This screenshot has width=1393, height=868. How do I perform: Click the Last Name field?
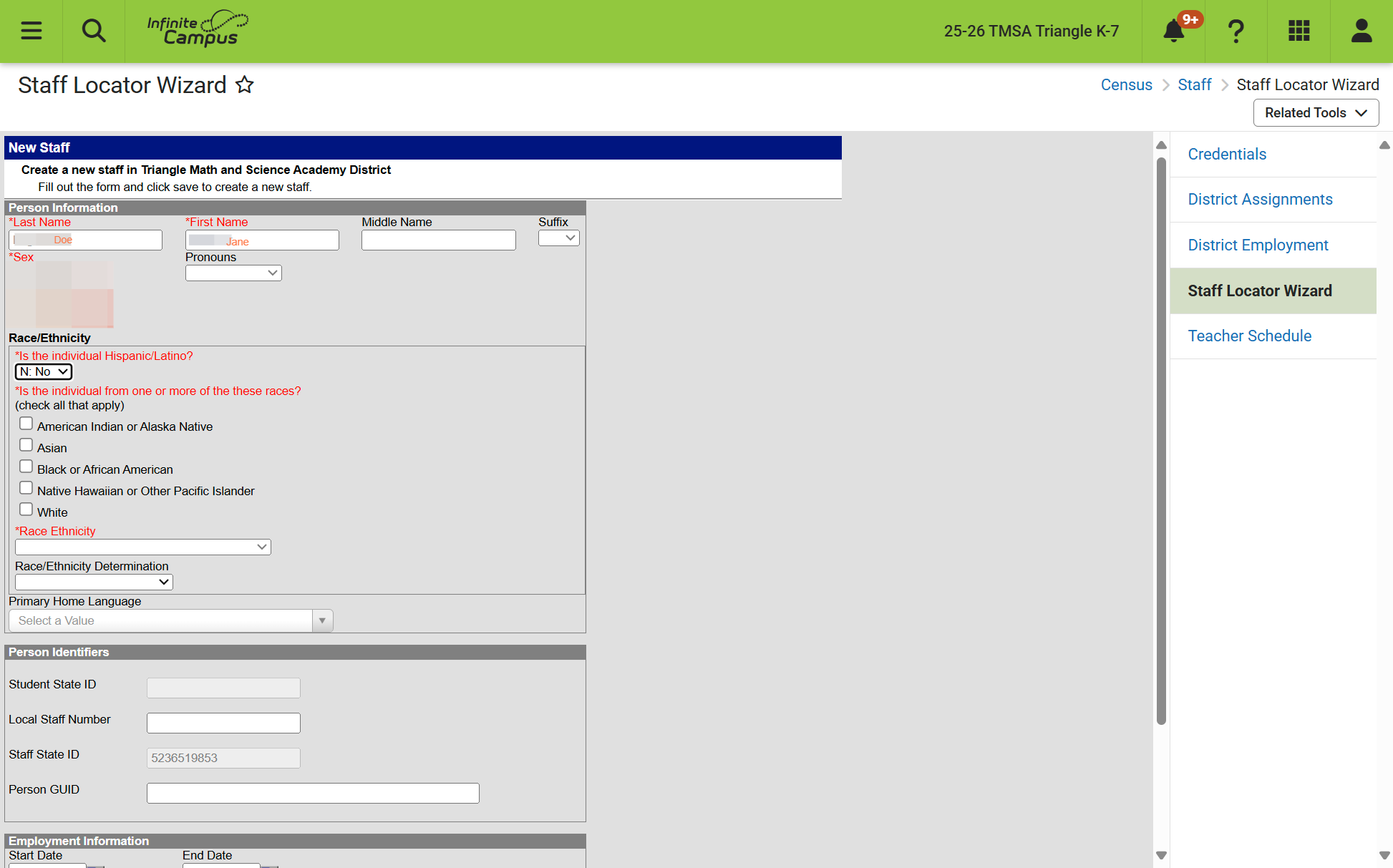click(86, 240)
